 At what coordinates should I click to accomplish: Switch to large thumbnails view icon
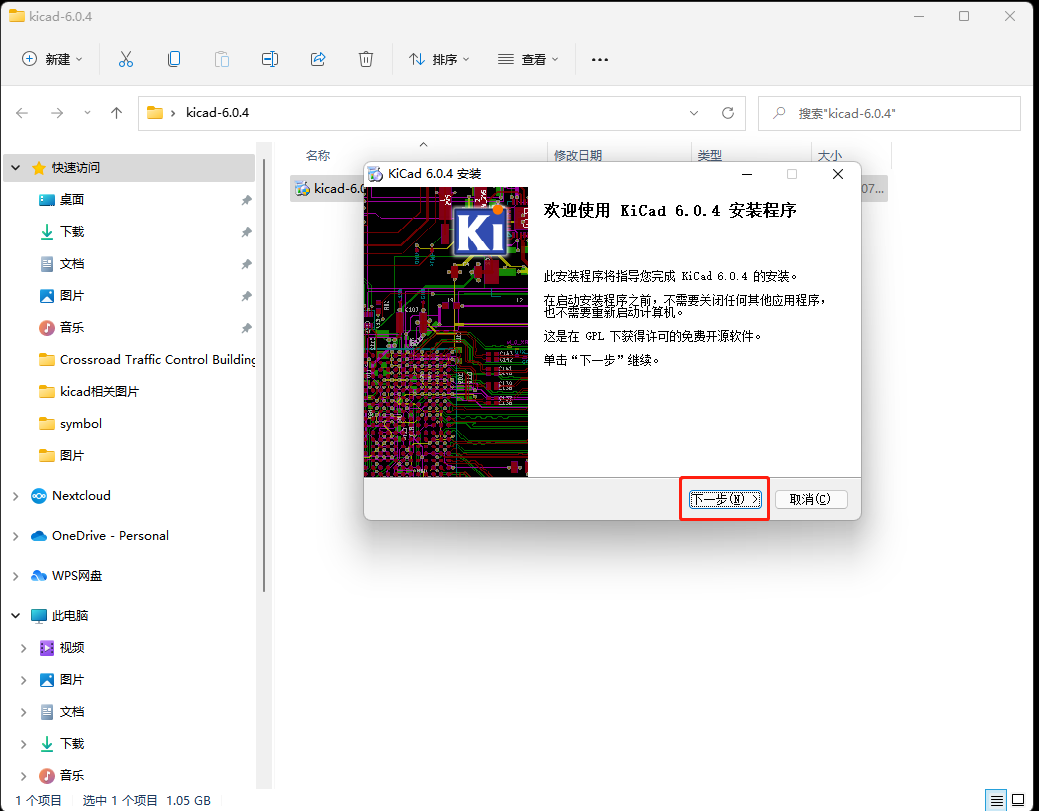(1018, 801)
